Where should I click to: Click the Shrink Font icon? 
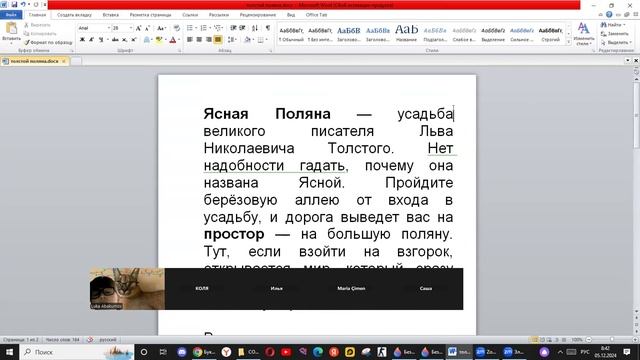coord(147,28)
